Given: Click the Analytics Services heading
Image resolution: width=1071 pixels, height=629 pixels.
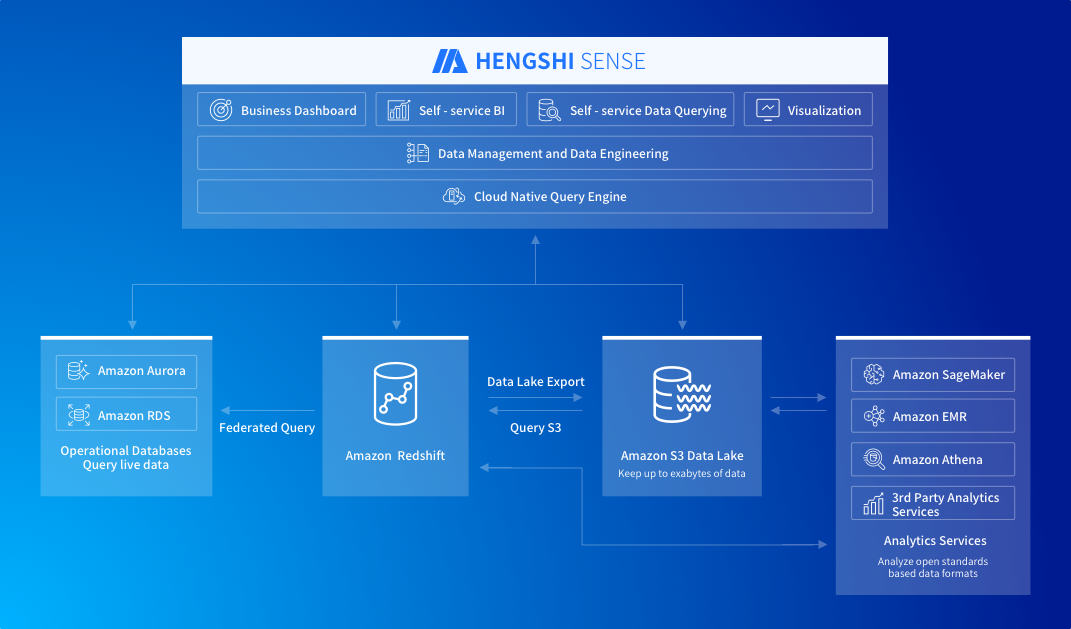Looking at the screenshot, I should tap(935, 541).
